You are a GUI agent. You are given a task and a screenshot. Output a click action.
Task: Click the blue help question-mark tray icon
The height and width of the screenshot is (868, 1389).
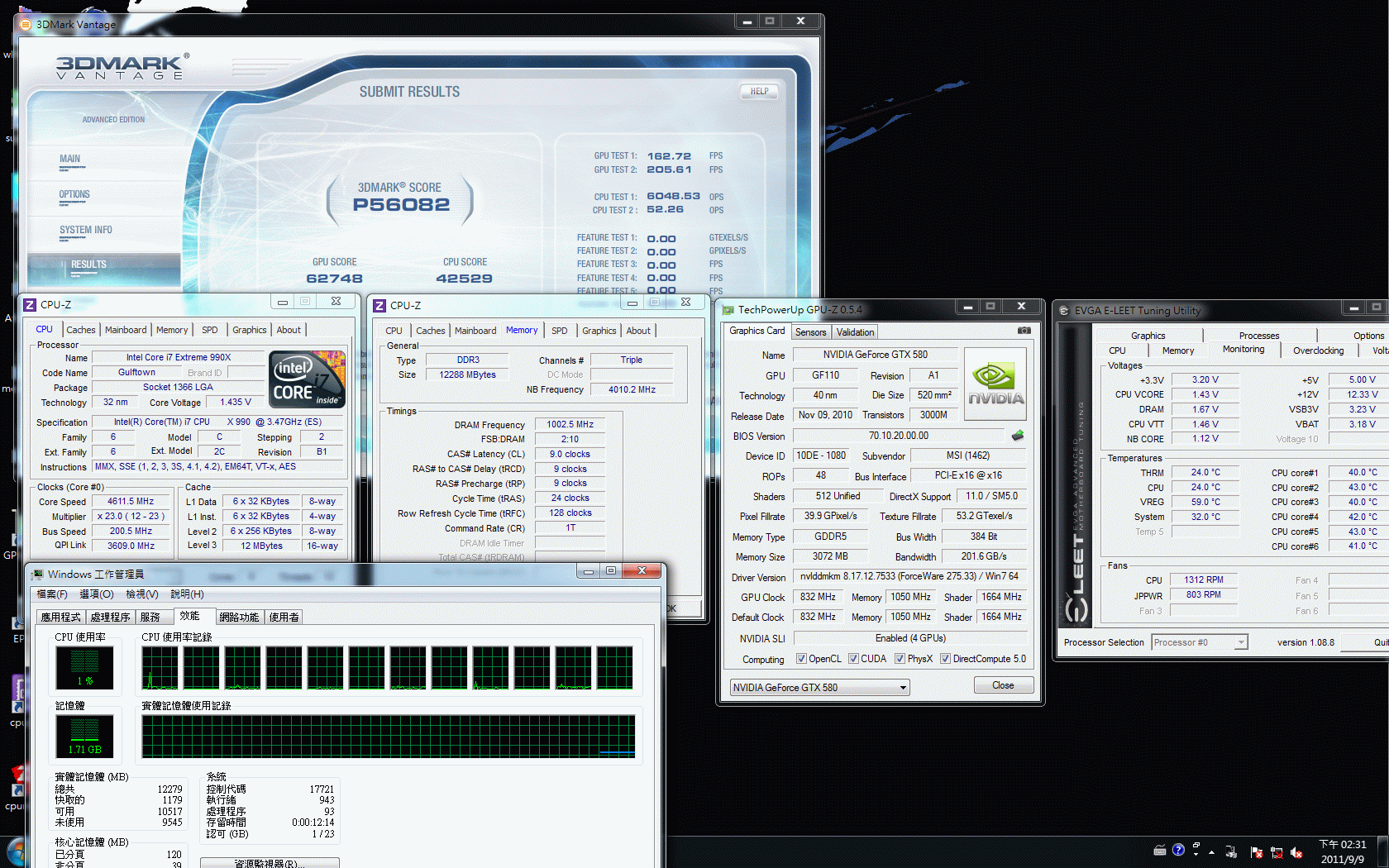(1178, 849)
